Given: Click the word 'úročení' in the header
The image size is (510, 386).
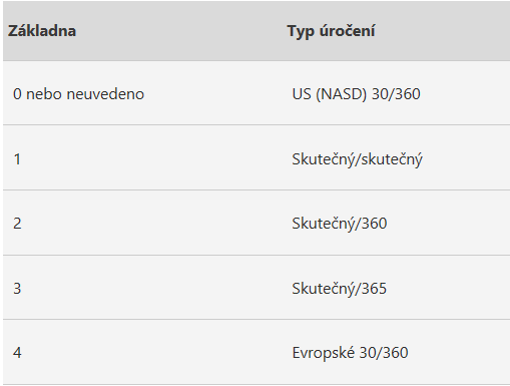Looking at the screenshot, I should click(347, 31).
